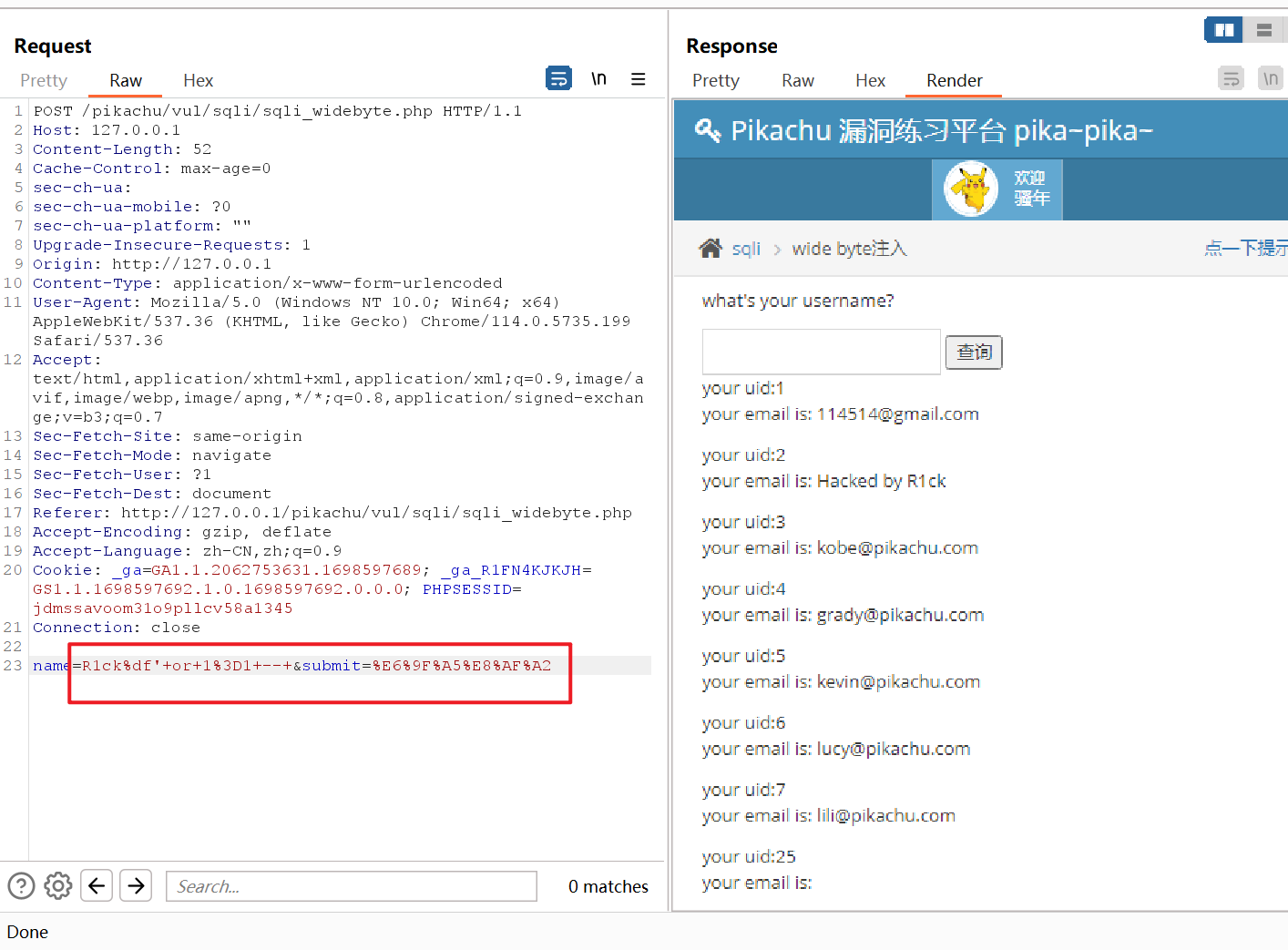Open search settings gear icon

point(58,885)
